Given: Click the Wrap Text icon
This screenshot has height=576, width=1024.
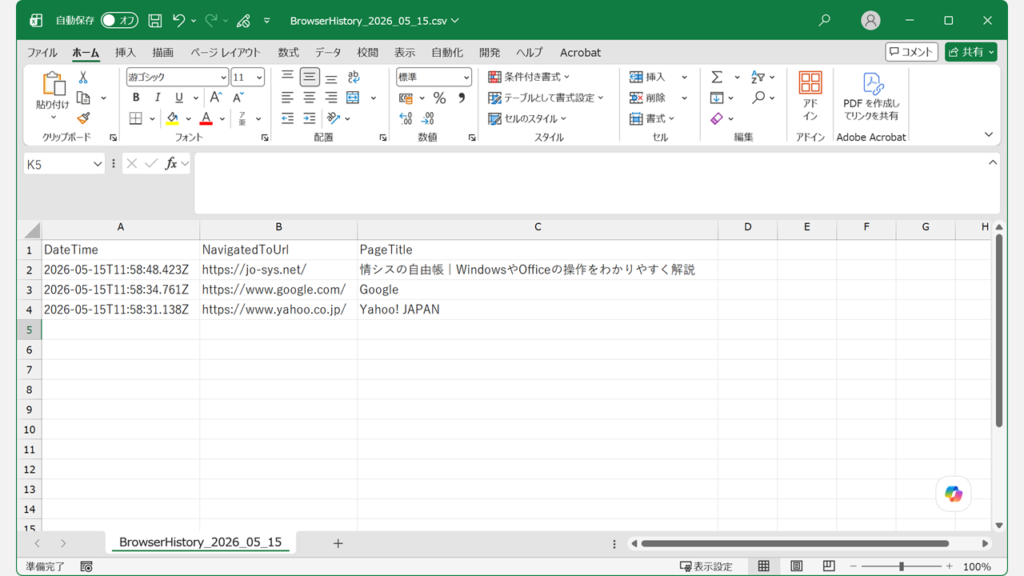Looking at the screenshot, I should click(353, 77).
